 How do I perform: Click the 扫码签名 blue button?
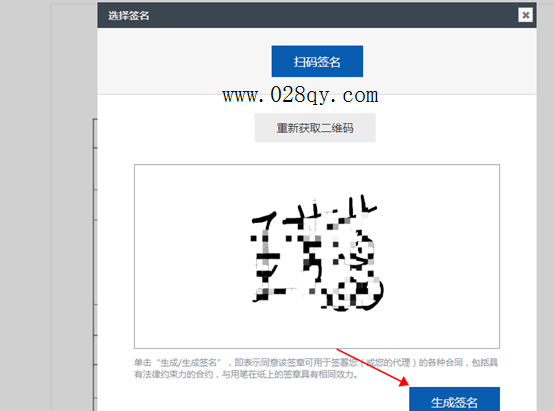click(x=317, y=61)
